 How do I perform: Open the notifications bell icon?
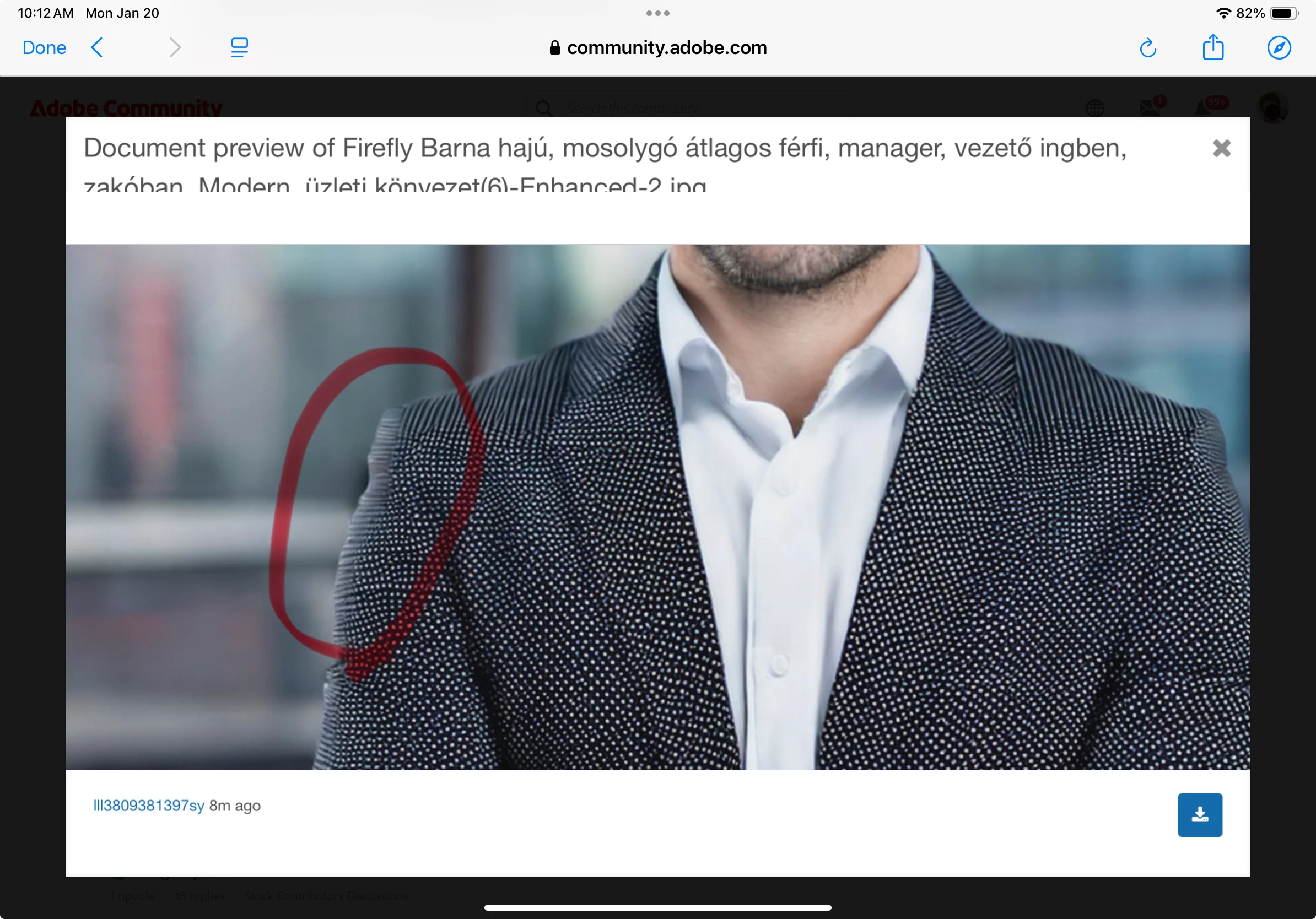1202,108
